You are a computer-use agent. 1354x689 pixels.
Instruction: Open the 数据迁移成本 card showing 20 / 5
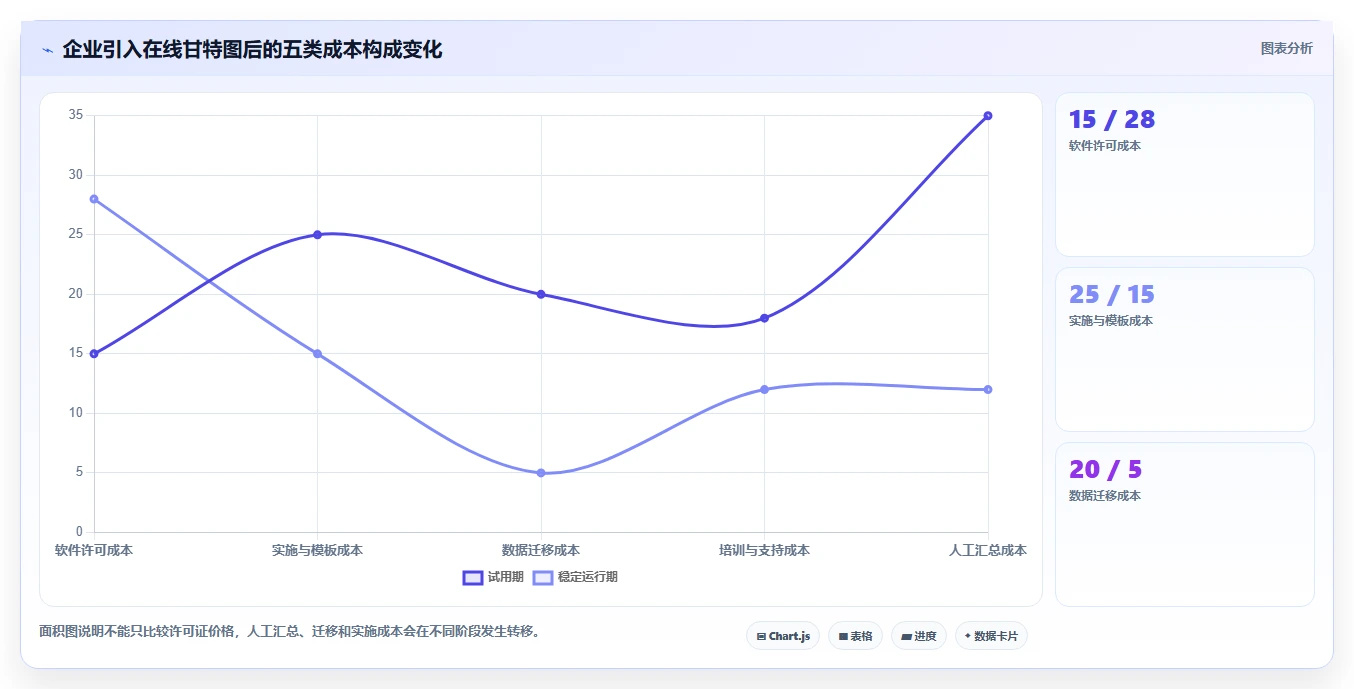1185,525
